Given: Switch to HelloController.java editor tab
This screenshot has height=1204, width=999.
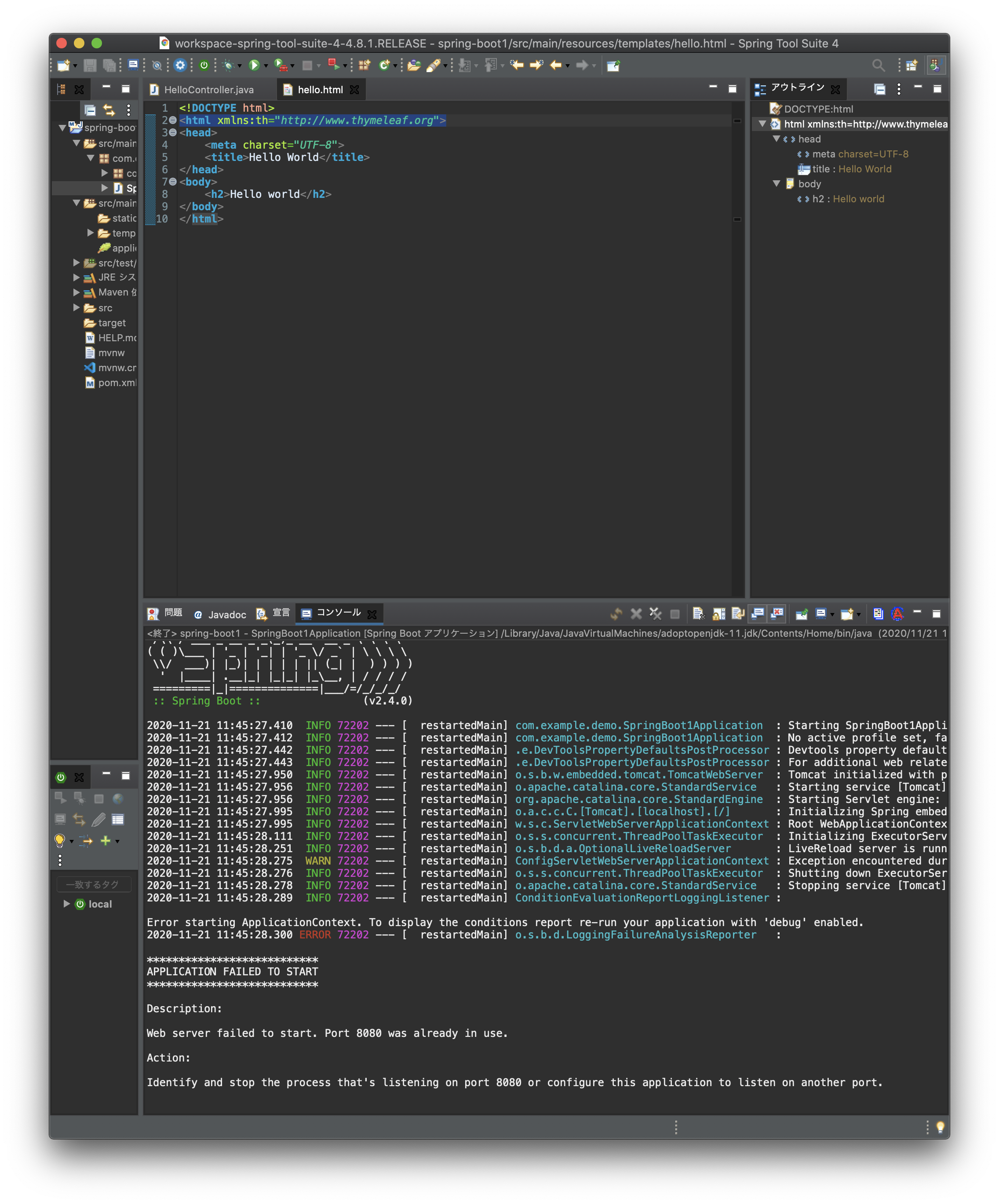Looking at the screenshot, I should click(x=208, y=89).
